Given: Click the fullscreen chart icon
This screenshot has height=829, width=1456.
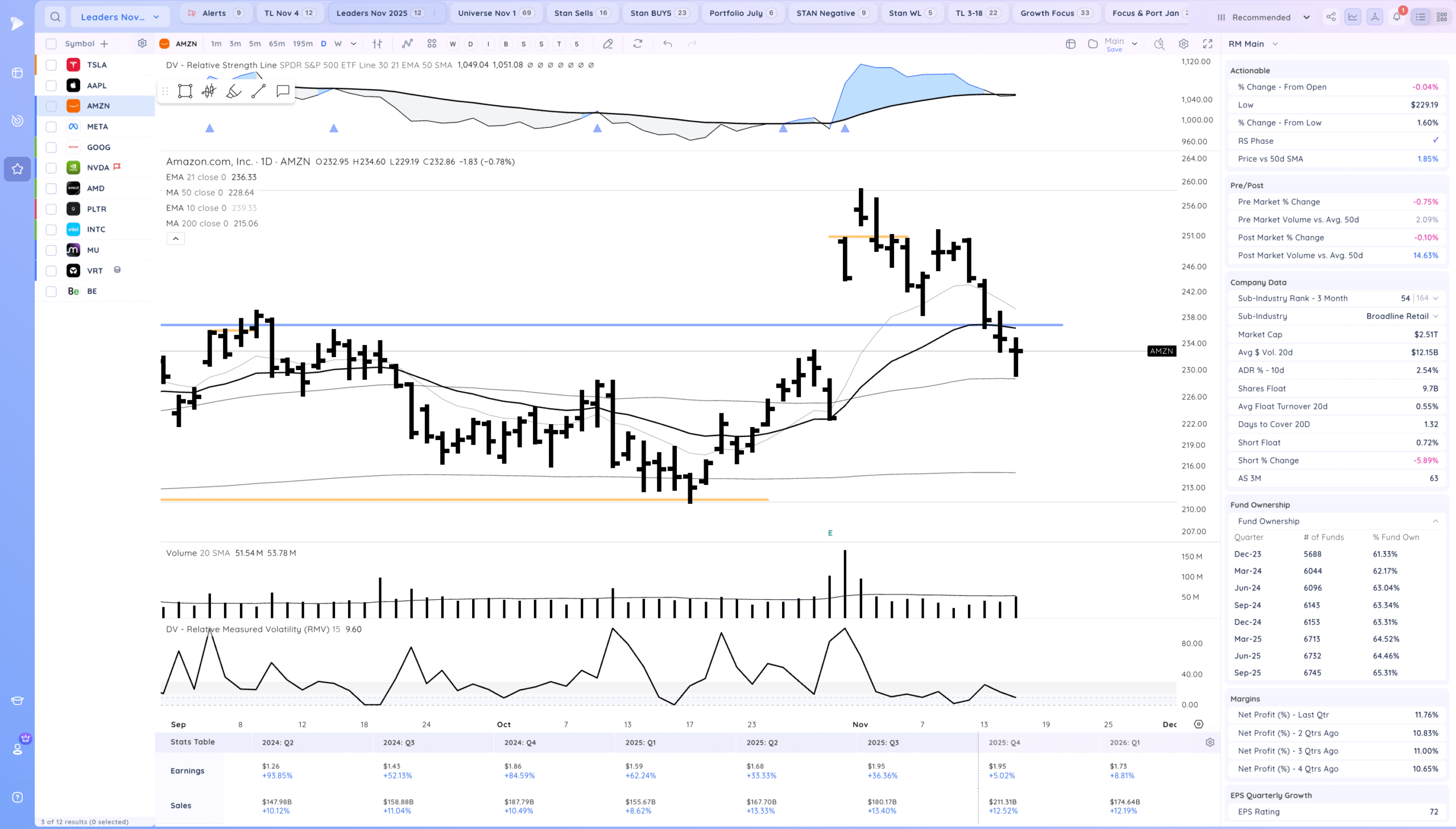Looking at the screenshot, I should [1207, 44].
